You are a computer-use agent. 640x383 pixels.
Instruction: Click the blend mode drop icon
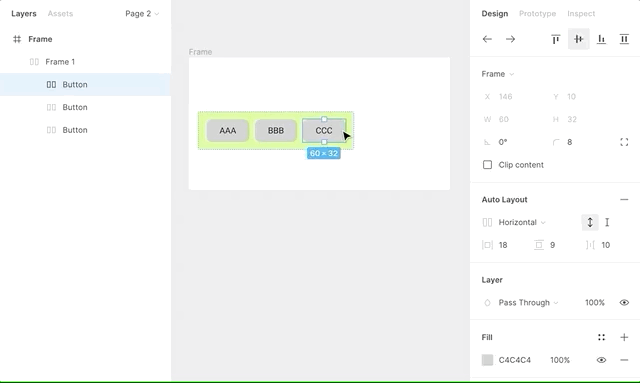click(487, 303)
